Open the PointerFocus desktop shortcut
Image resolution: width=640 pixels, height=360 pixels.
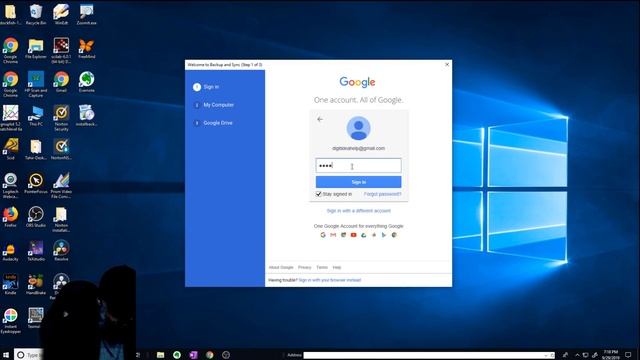36,183
